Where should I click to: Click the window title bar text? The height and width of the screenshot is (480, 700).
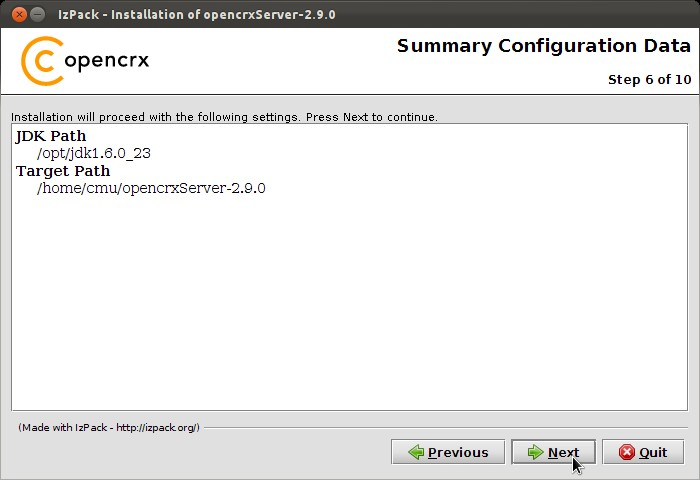(x=196, y=14)
